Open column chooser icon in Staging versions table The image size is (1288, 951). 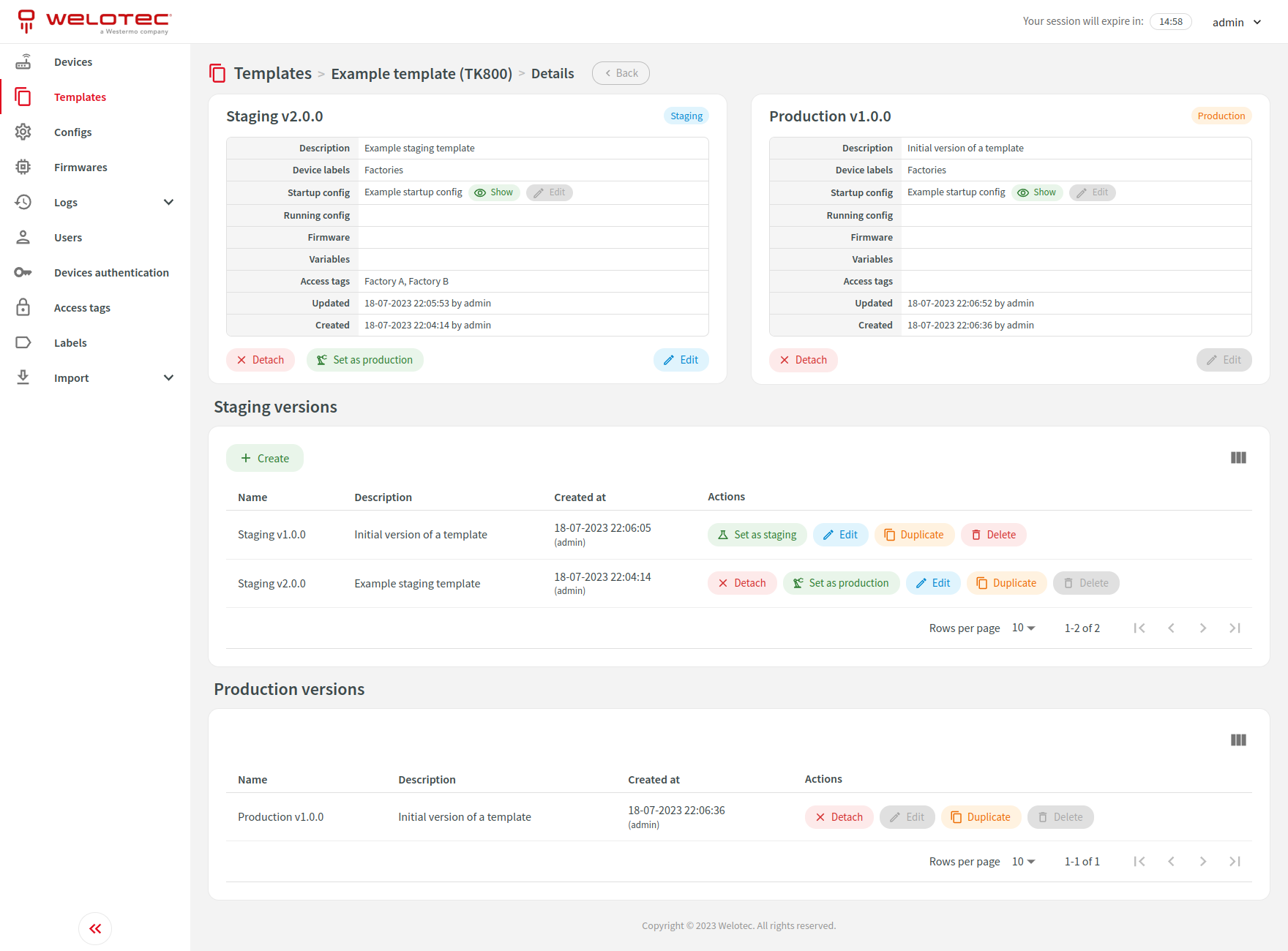1238,458
